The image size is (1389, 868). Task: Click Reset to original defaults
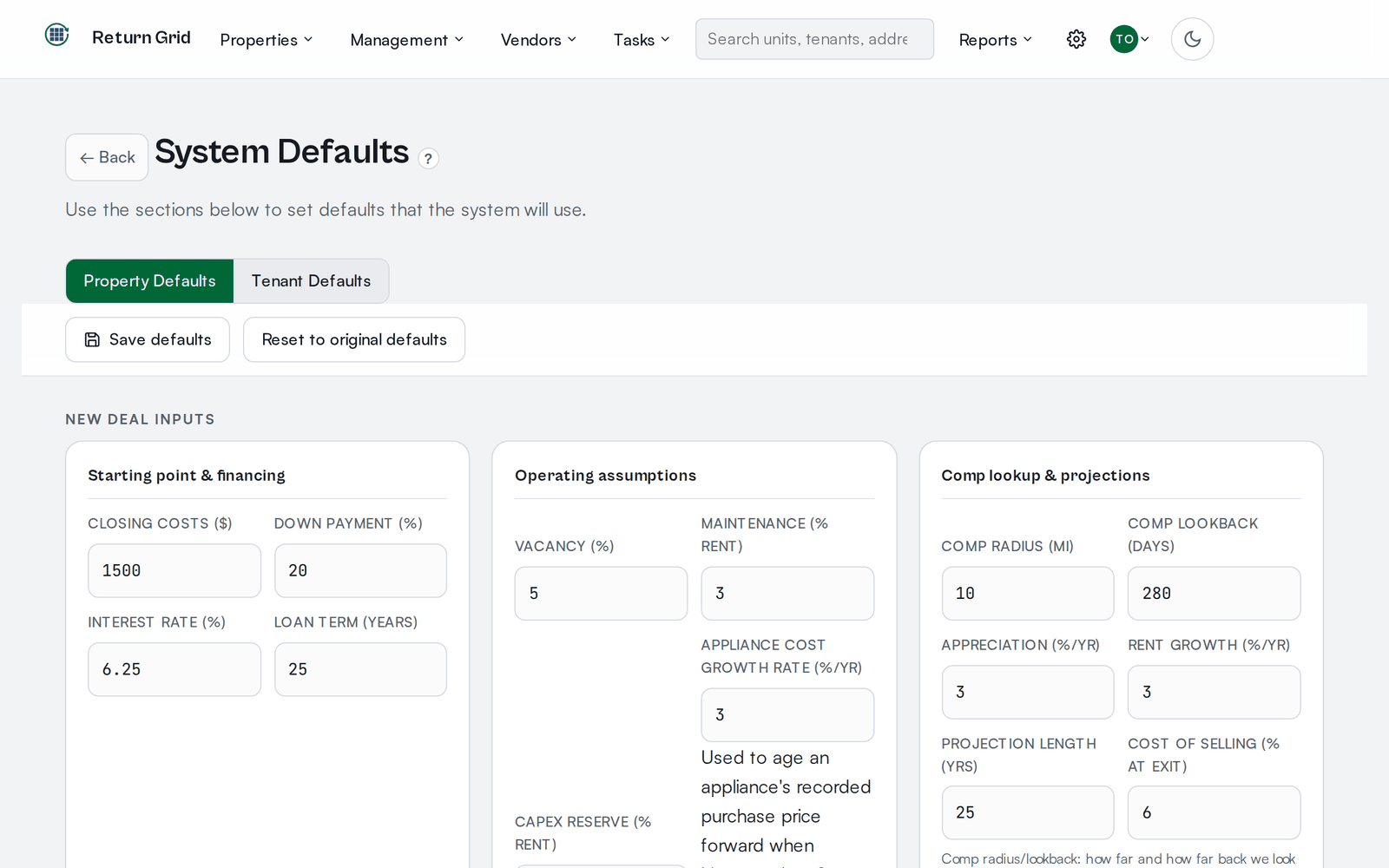click(x=354, y=339)
